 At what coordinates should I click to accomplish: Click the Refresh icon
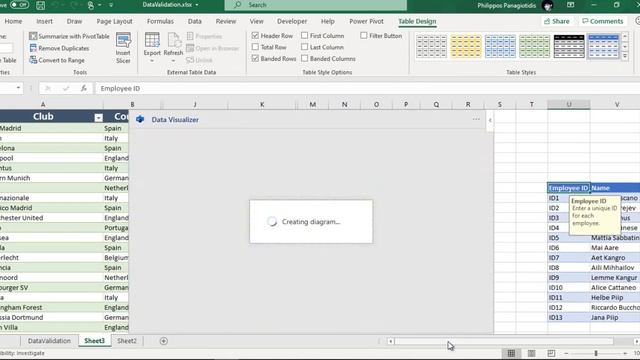(x=173, y=40)
